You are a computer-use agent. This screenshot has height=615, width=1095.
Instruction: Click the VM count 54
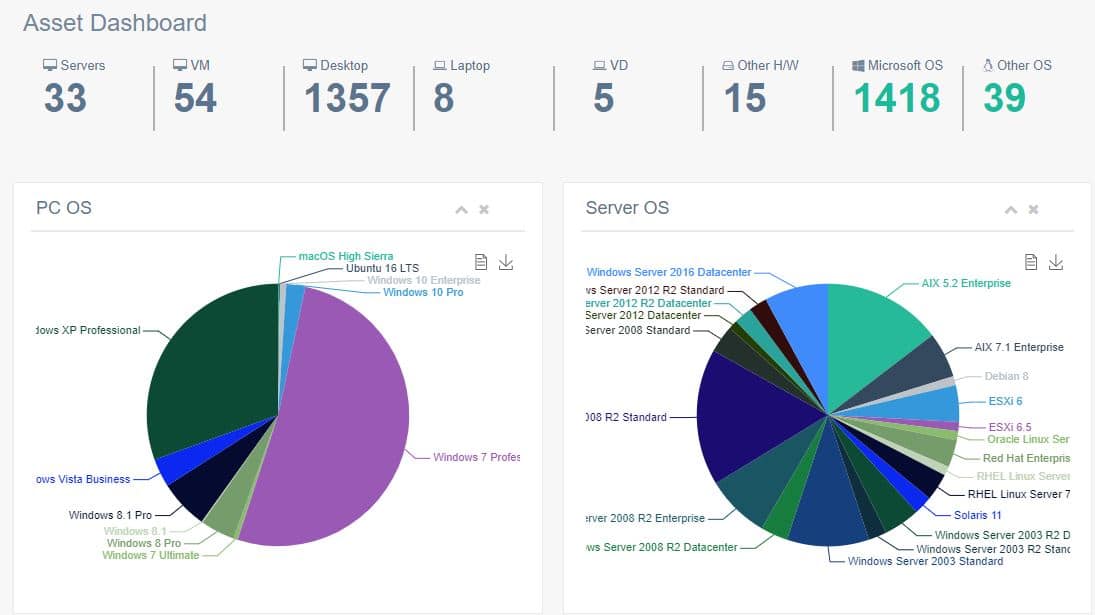pyautogui.click(x=196, y=98)
